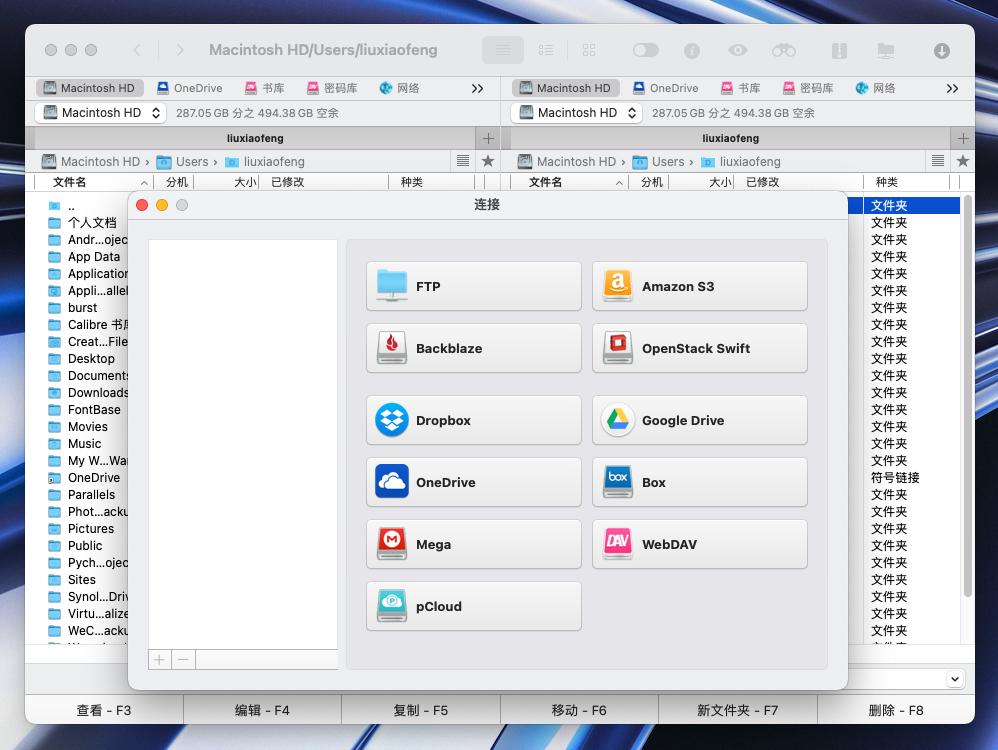This screenshot has width=998, height=750.
Task: Go forward with the right arrow
Action: 180,50
